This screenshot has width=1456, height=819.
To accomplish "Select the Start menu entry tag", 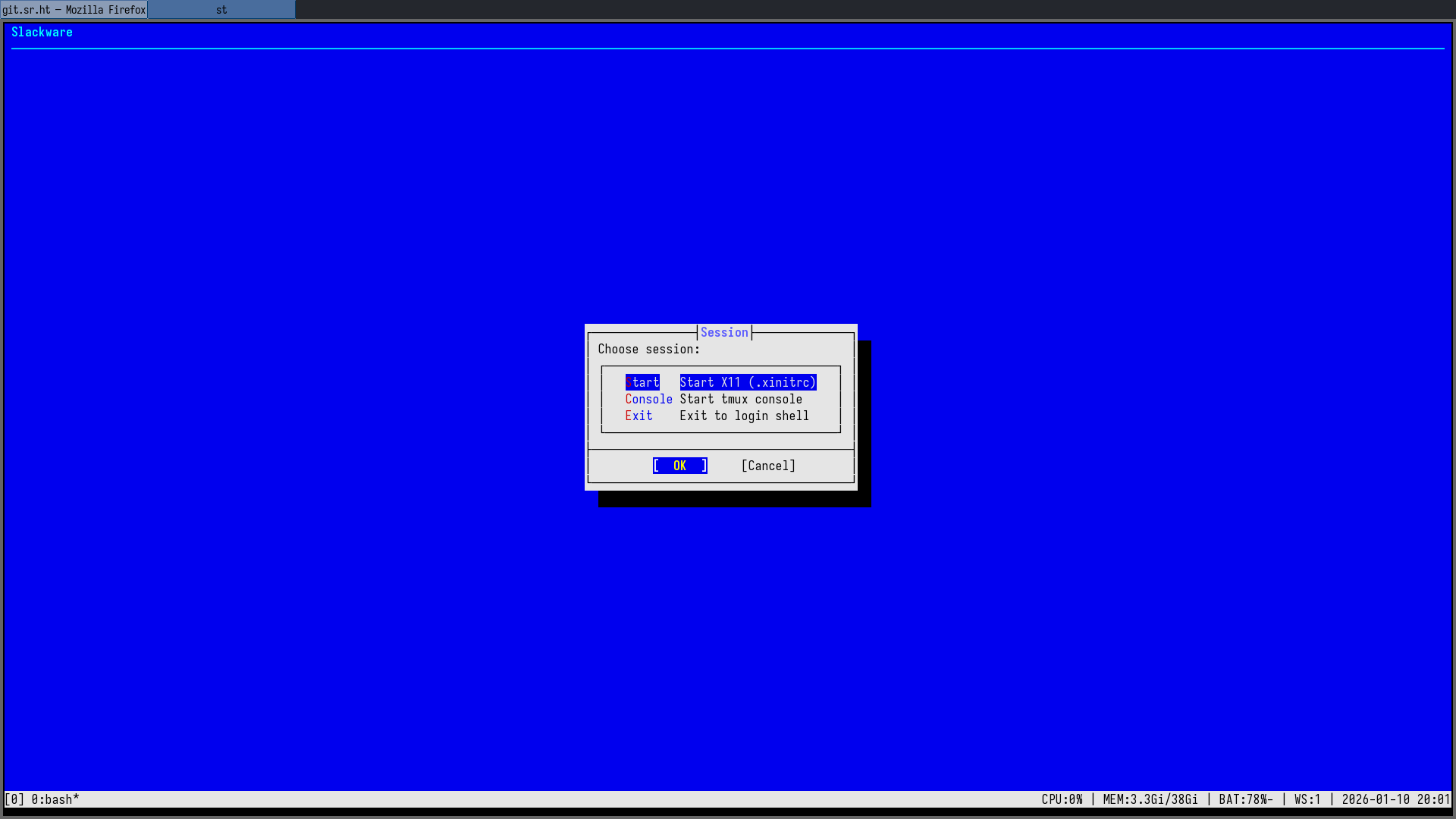I will (642, 382).
